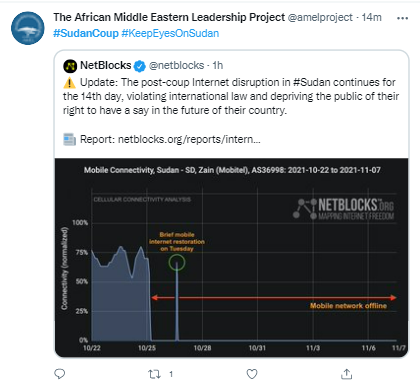This screenshot has height=390, width=420.
Task: Click the 14m tweet timestamp
Action: 372,17
